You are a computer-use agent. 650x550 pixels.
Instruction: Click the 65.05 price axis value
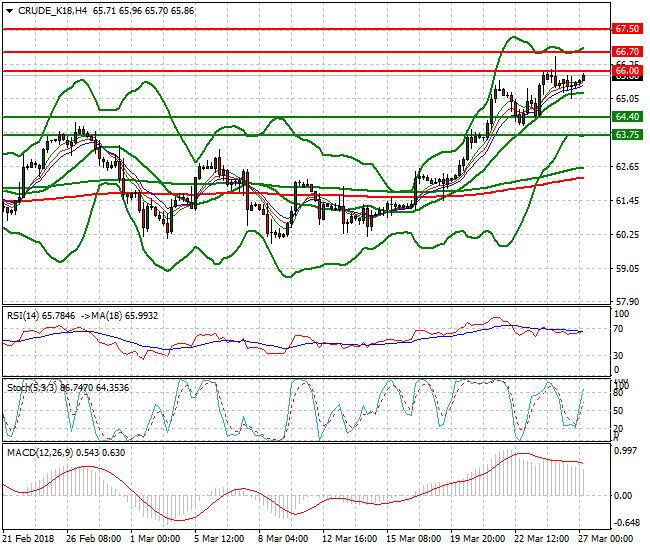(x=627, y=99)
